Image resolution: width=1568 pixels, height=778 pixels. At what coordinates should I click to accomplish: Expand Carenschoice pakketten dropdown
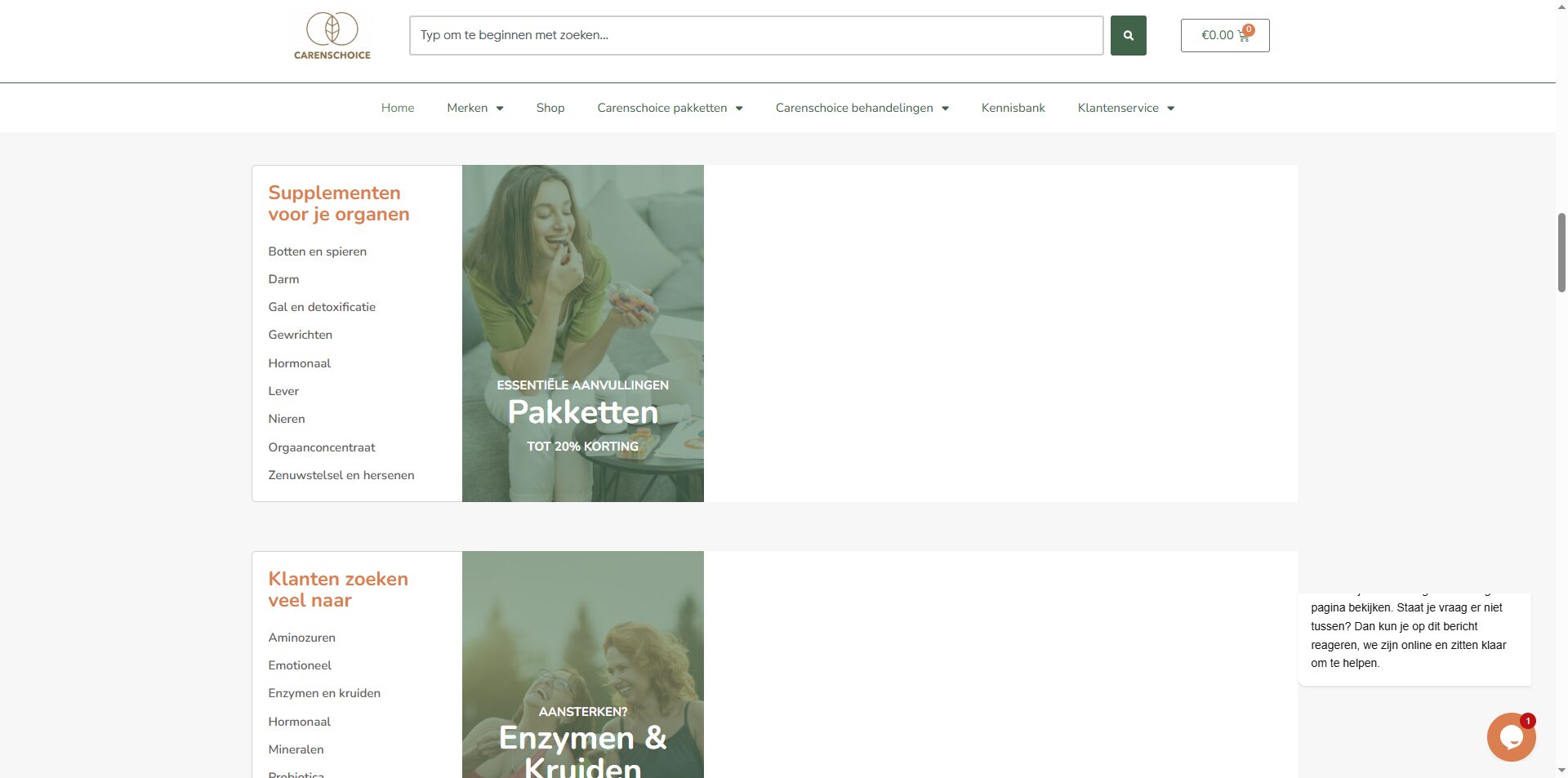(x=670, y=108)
